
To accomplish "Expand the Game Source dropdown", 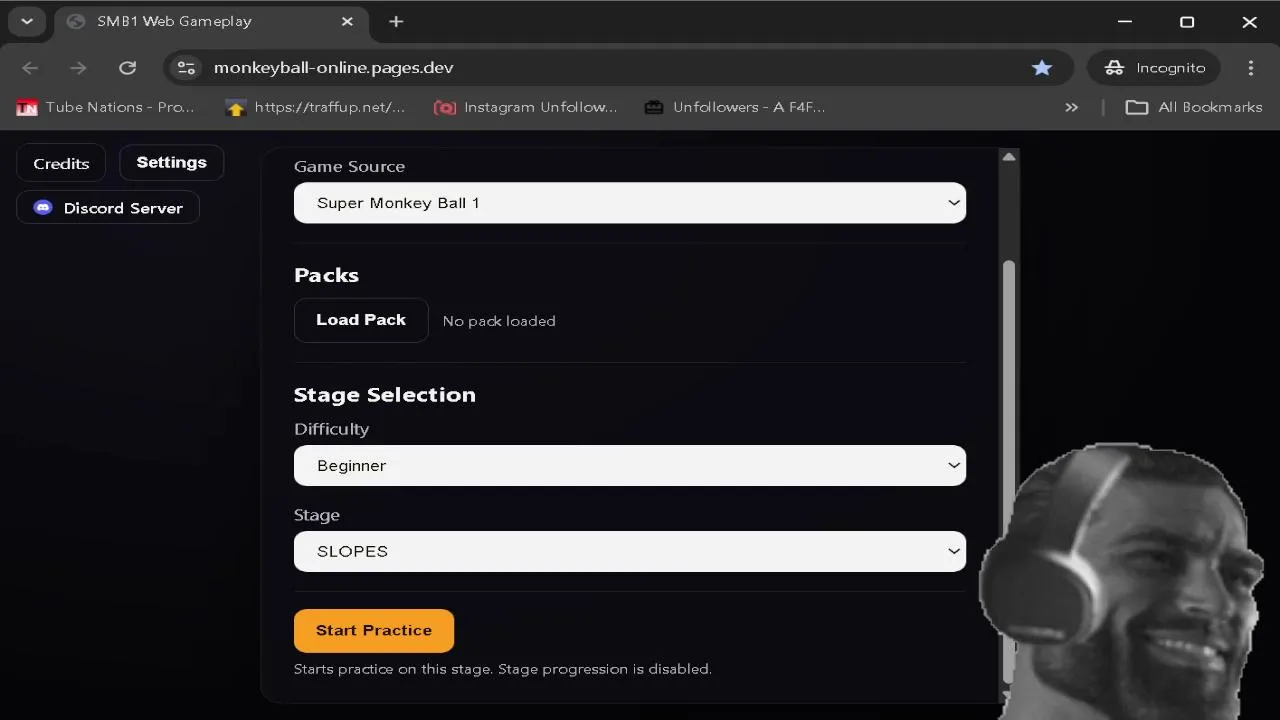I will tap(630, 203).
